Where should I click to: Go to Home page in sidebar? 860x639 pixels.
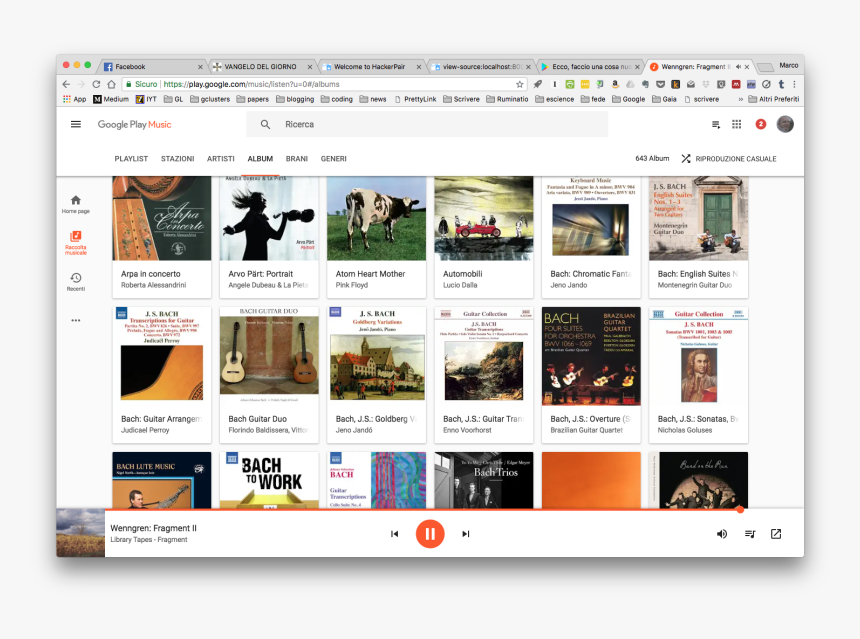tap(76, 204)
